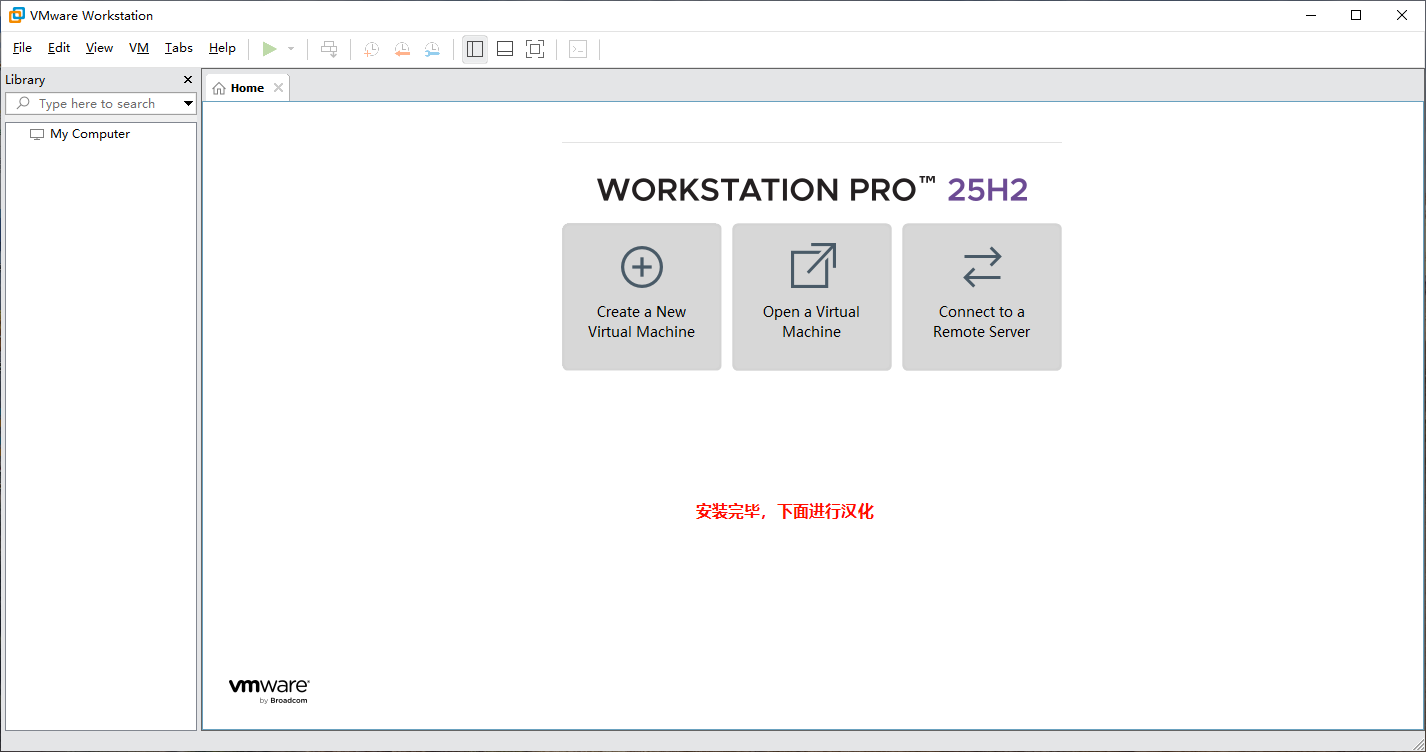Close the Library panel
The image size is (1426, 752).
[188, 79]
